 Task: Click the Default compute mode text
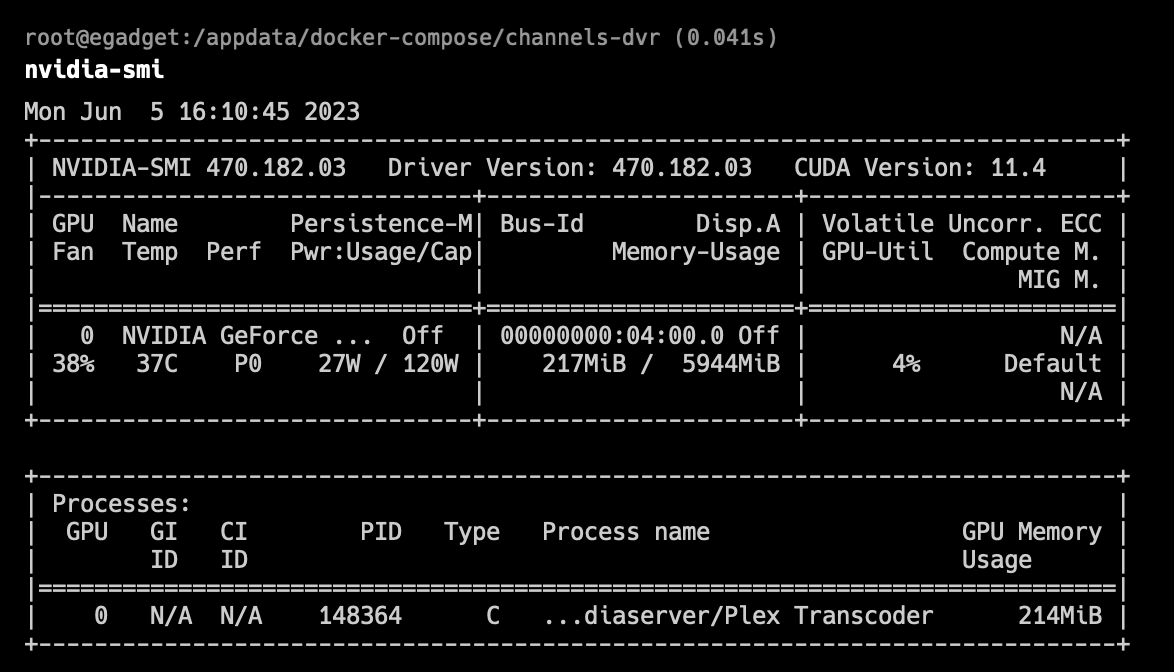(1052, 363)
